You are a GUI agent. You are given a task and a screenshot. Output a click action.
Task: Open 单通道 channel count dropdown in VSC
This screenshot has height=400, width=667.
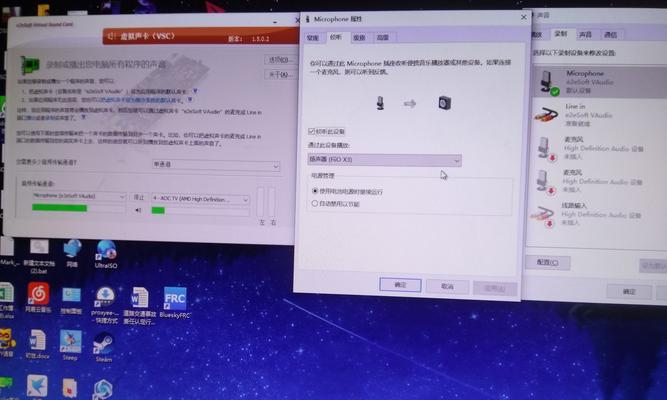[216, 165]
